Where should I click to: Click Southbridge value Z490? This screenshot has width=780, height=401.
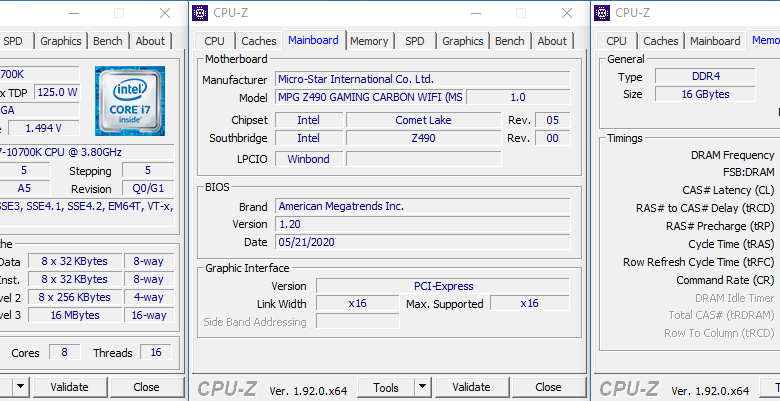click(423, 138)
